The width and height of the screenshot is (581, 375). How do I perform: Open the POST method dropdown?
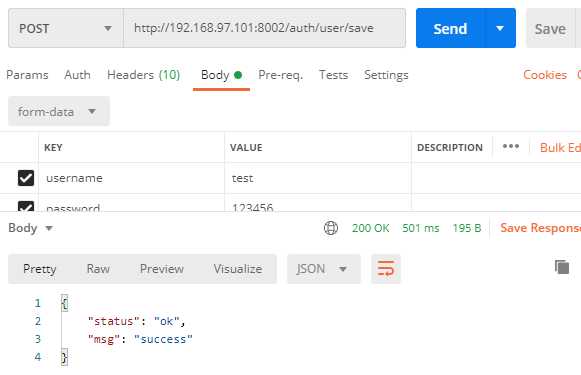[66, 29]
